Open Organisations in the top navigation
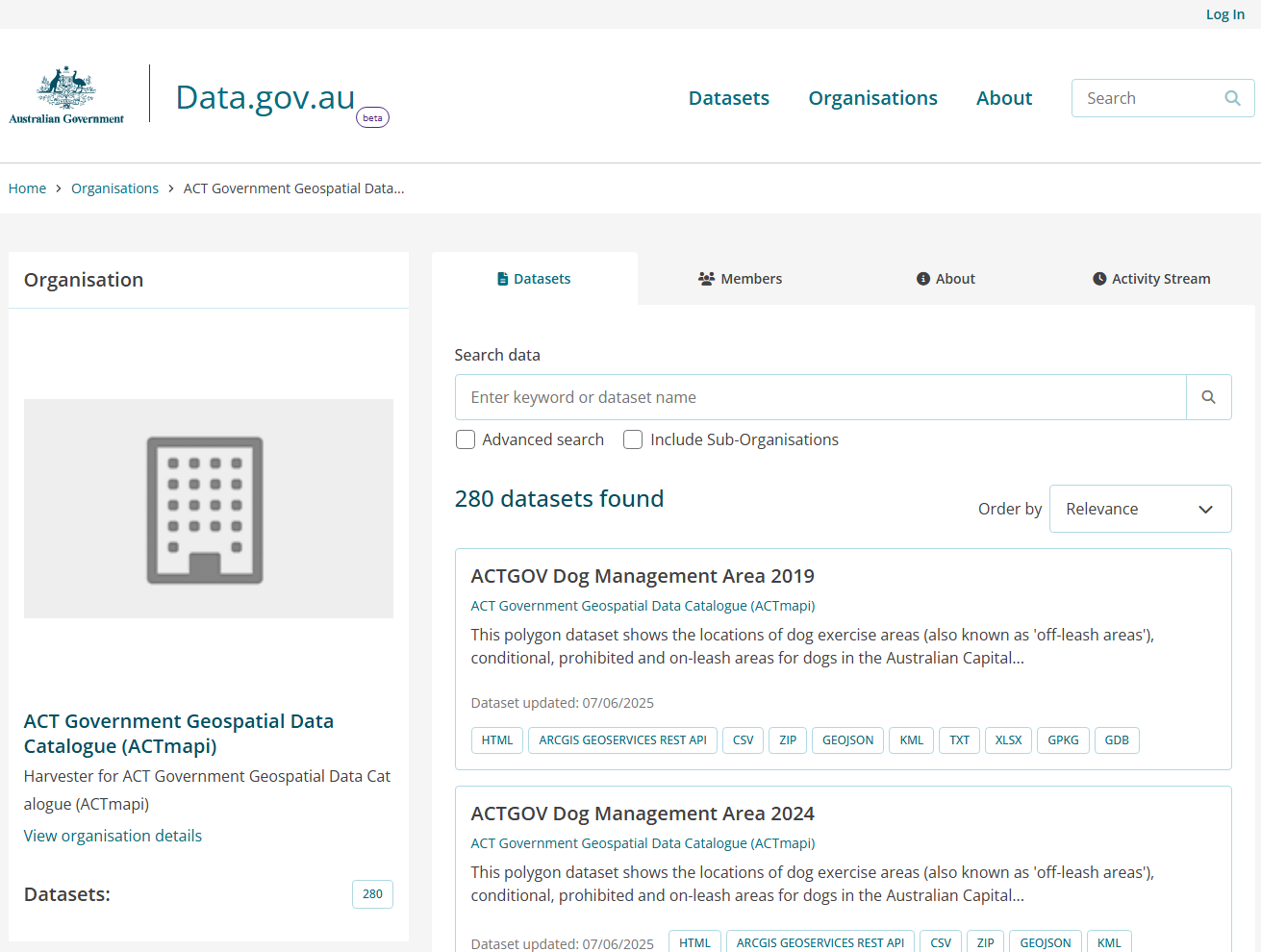 tap(872, 98)
